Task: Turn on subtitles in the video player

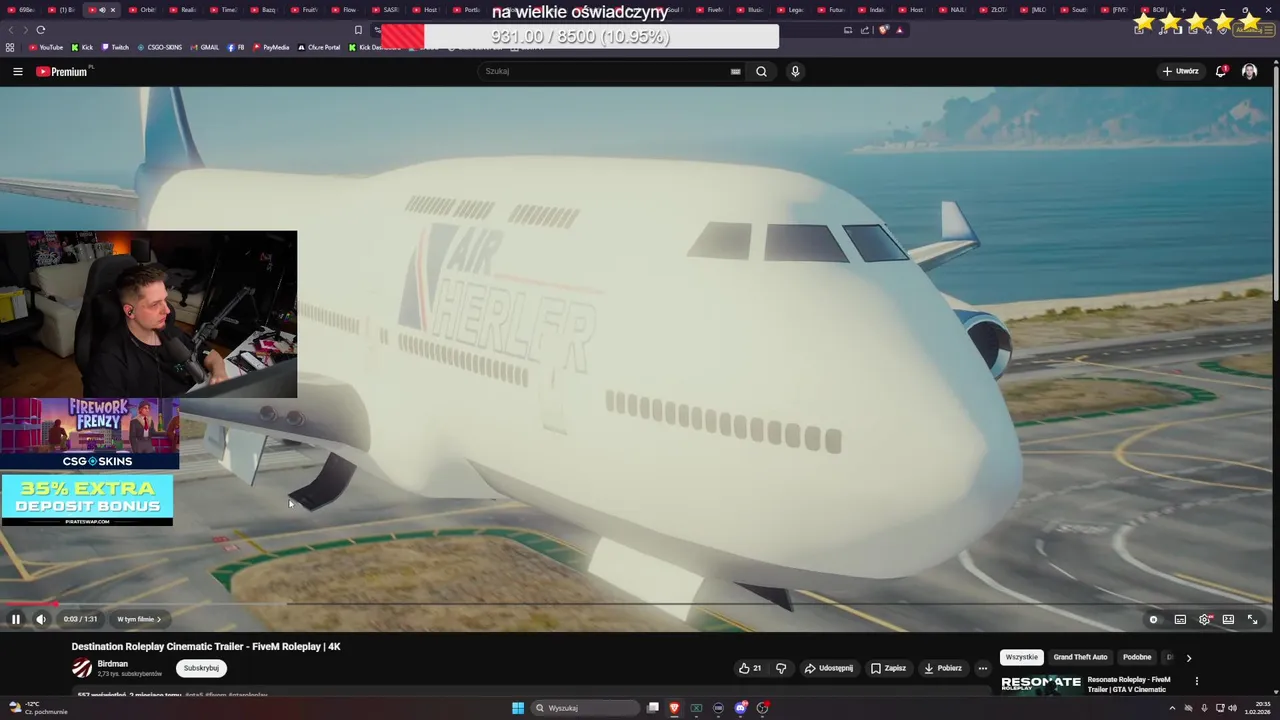Action: [x=1180, y=619]
